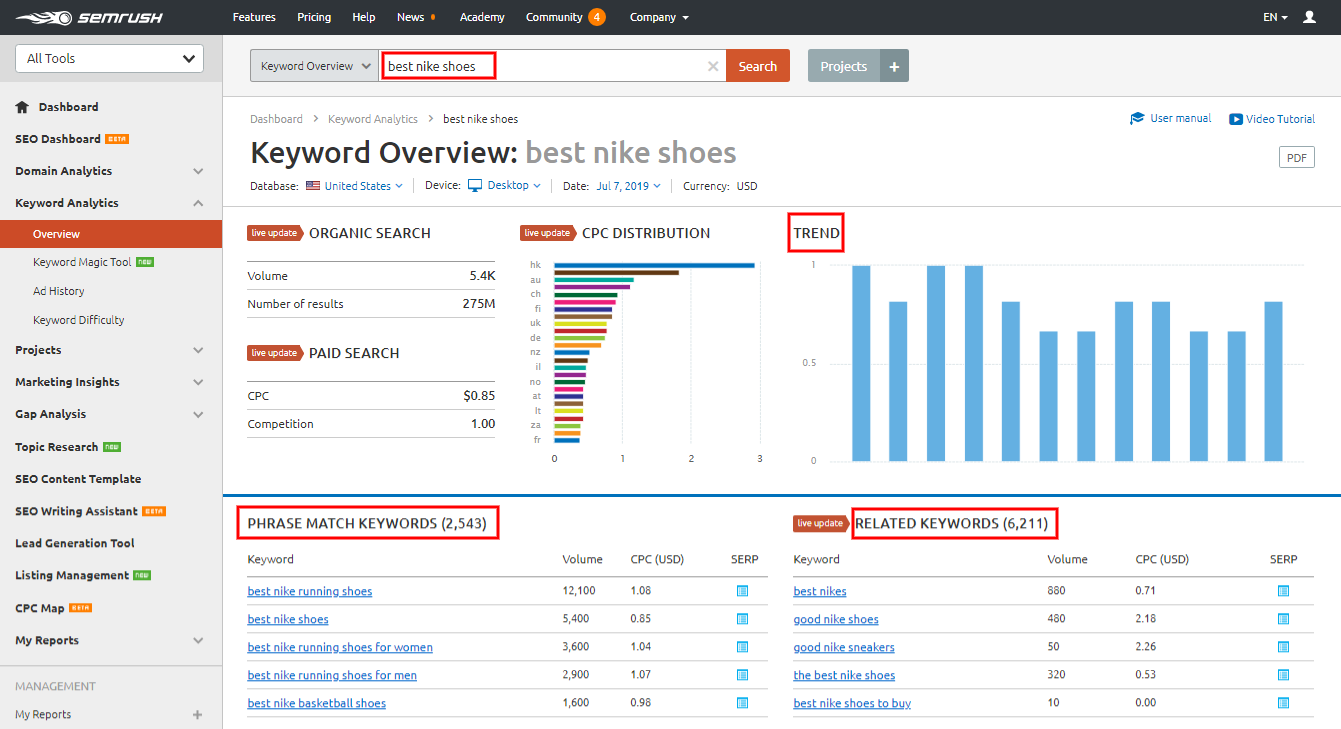The width and height of the screenshot is (1341, 729).
Task: Open the best nike running shoes link
Action: pyautogui.click(x=310, y=591)
